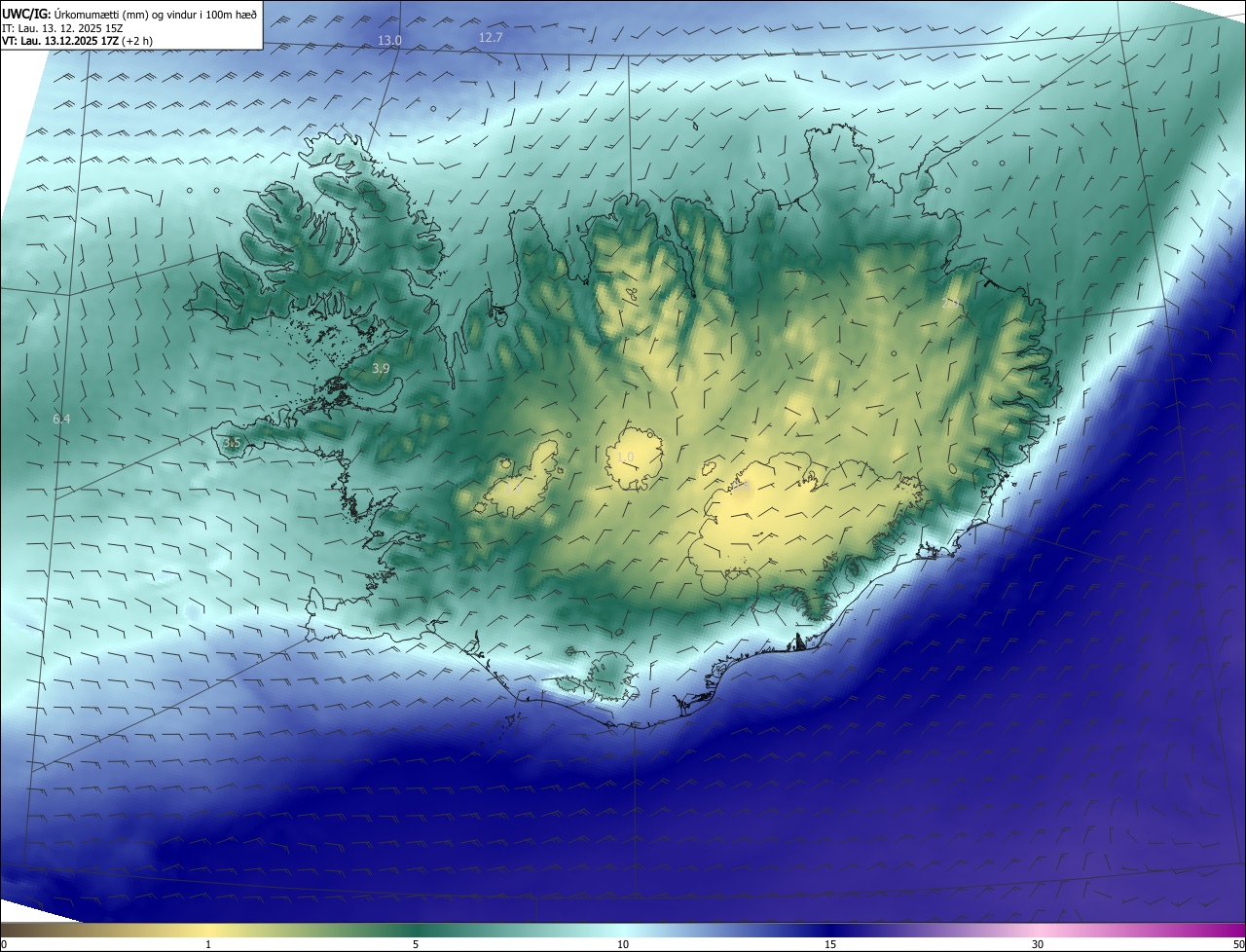Click the 3.9 value label on the map
The height and width of the screenshot is (952, 1246).
[381, 368]
